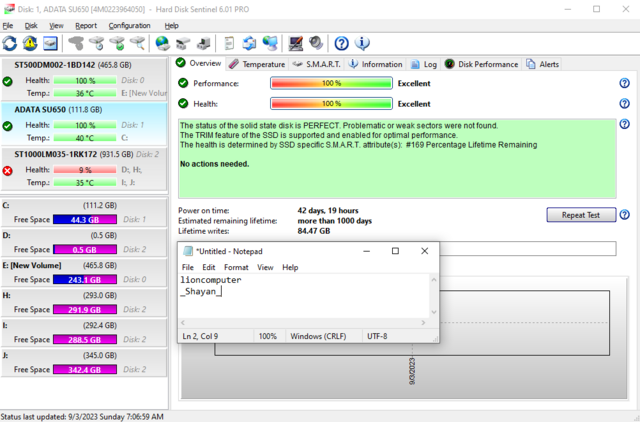Click the Health 100% progress bar in Overview

click(x=331, y=103)
